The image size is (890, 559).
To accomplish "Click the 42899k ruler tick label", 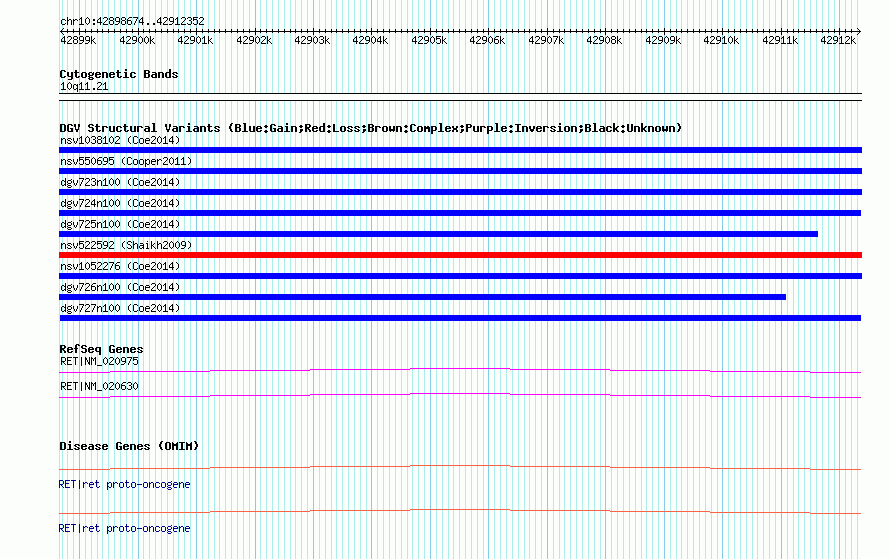I will pos(78,40).
